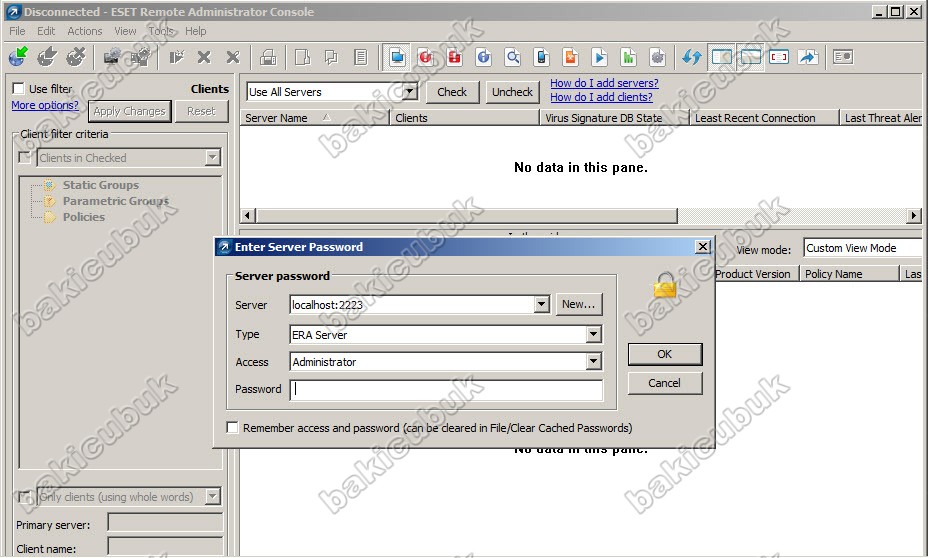This screenshot has height=558, width=928.
Task: Open the Threat Log red icon
Action: coord(426,57)
